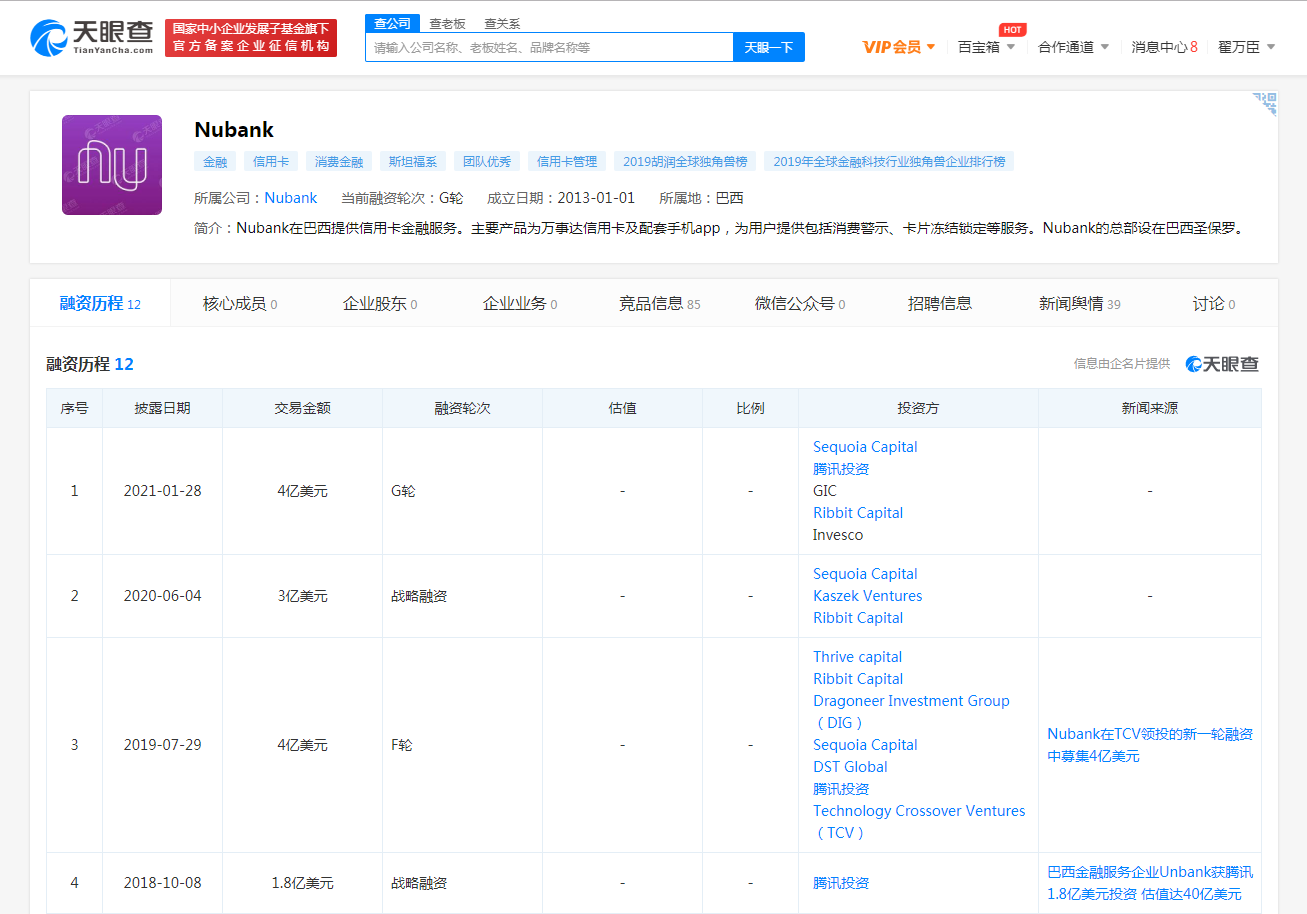Screen dimensions: 1307x914
Task: Click the 天眼查 logo beside 信息由企名片提供
Action: (1222, 364)
